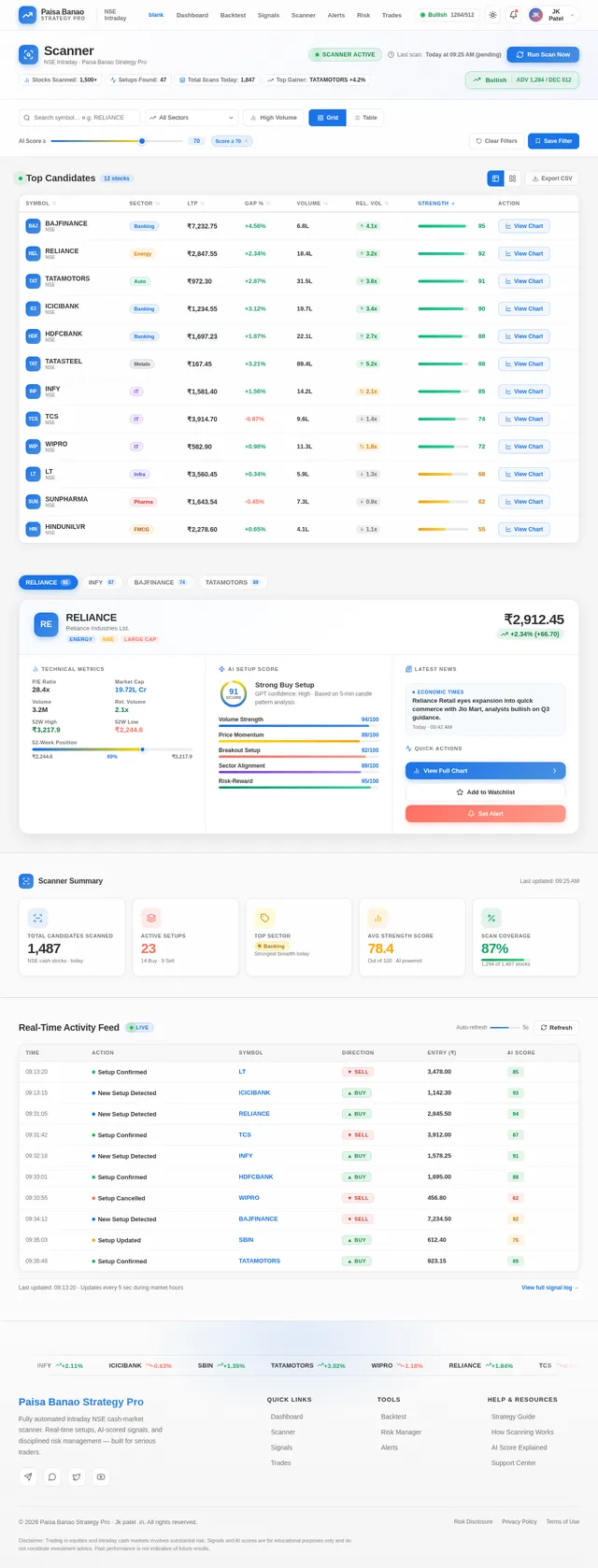Click the 91 score ring gauge
Viewport: 598px width, 1568px height.
(x=234, y=693)
